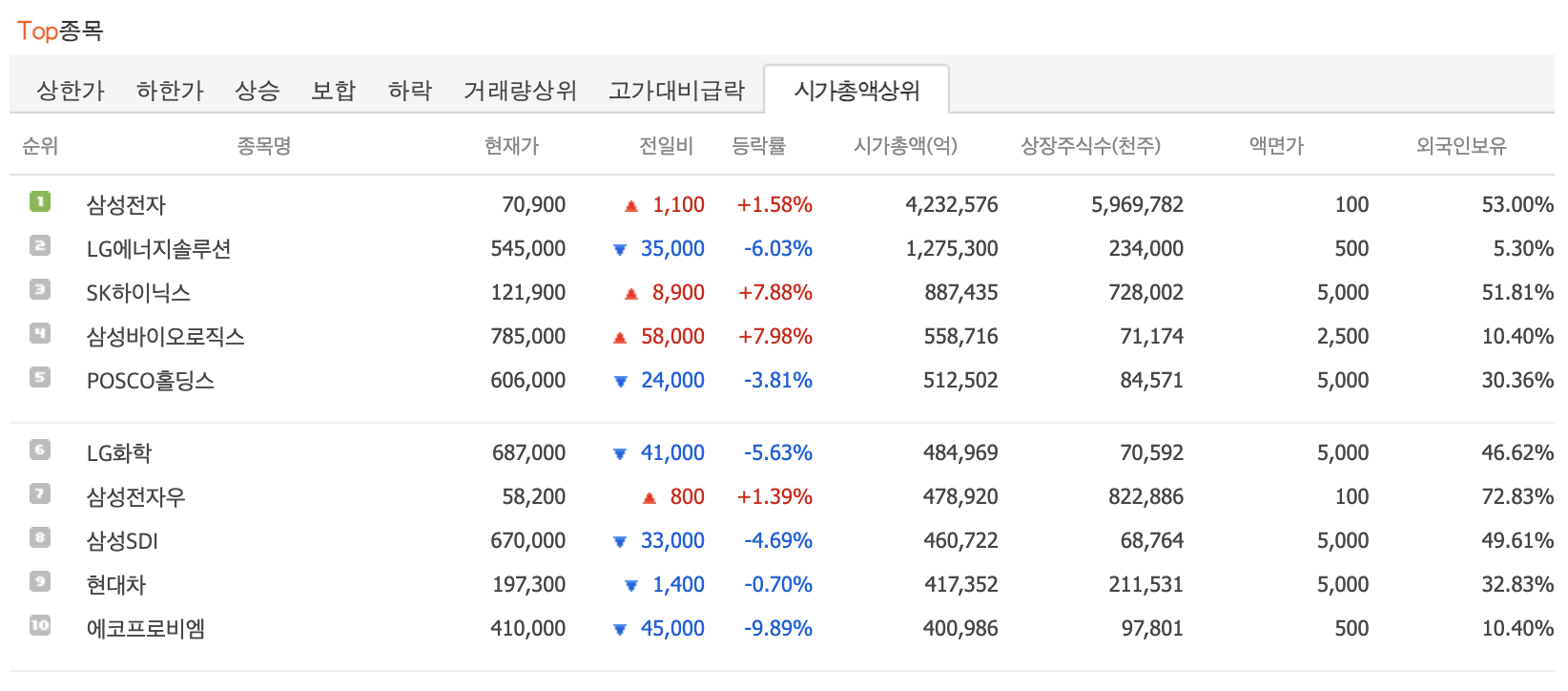This screenshot has height=691, width=1568.
Task: Click the 등락률 column header
Action: coord(758,146)
